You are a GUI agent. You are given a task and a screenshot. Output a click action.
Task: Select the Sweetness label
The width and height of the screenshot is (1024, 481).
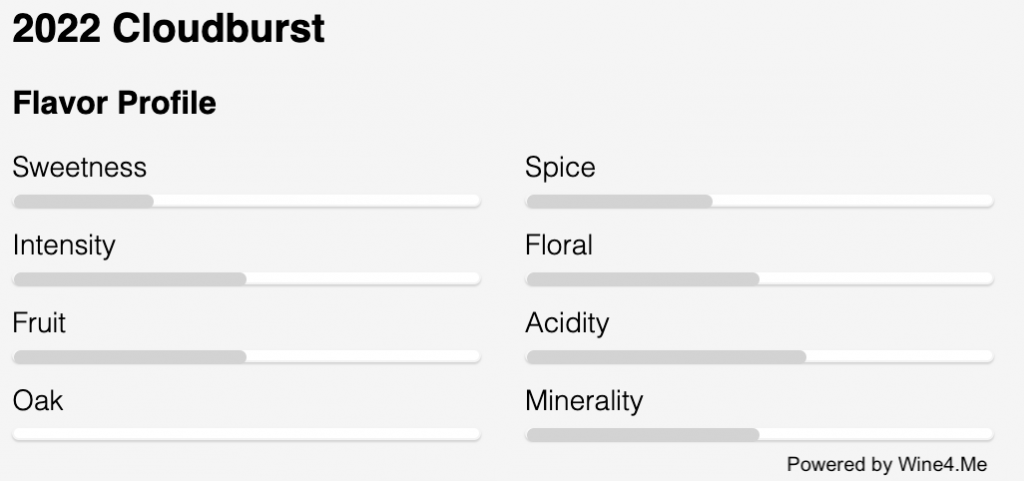[80, 167]
